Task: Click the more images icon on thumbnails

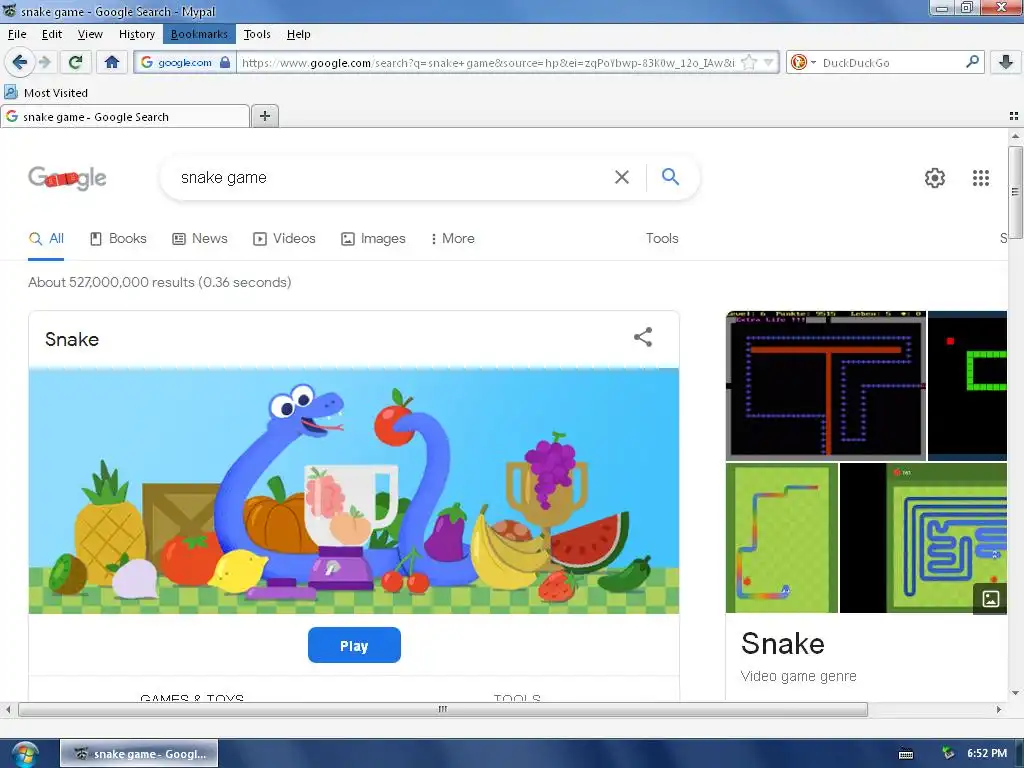Action: click(990, 598)
